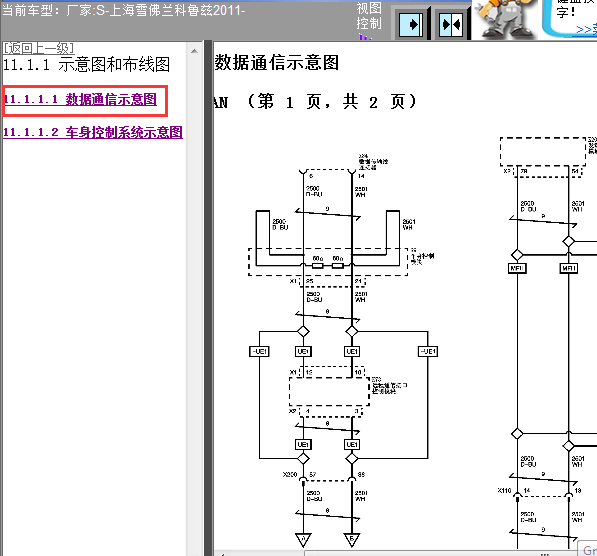Click the >> link in the speech bubble
This screenshot has height=556, width=597.
(586, 30)
